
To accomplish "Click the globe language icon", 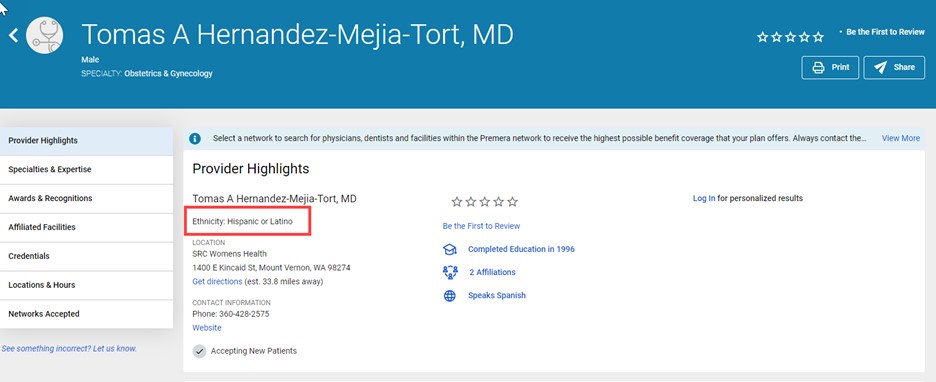I will [449, 295].
